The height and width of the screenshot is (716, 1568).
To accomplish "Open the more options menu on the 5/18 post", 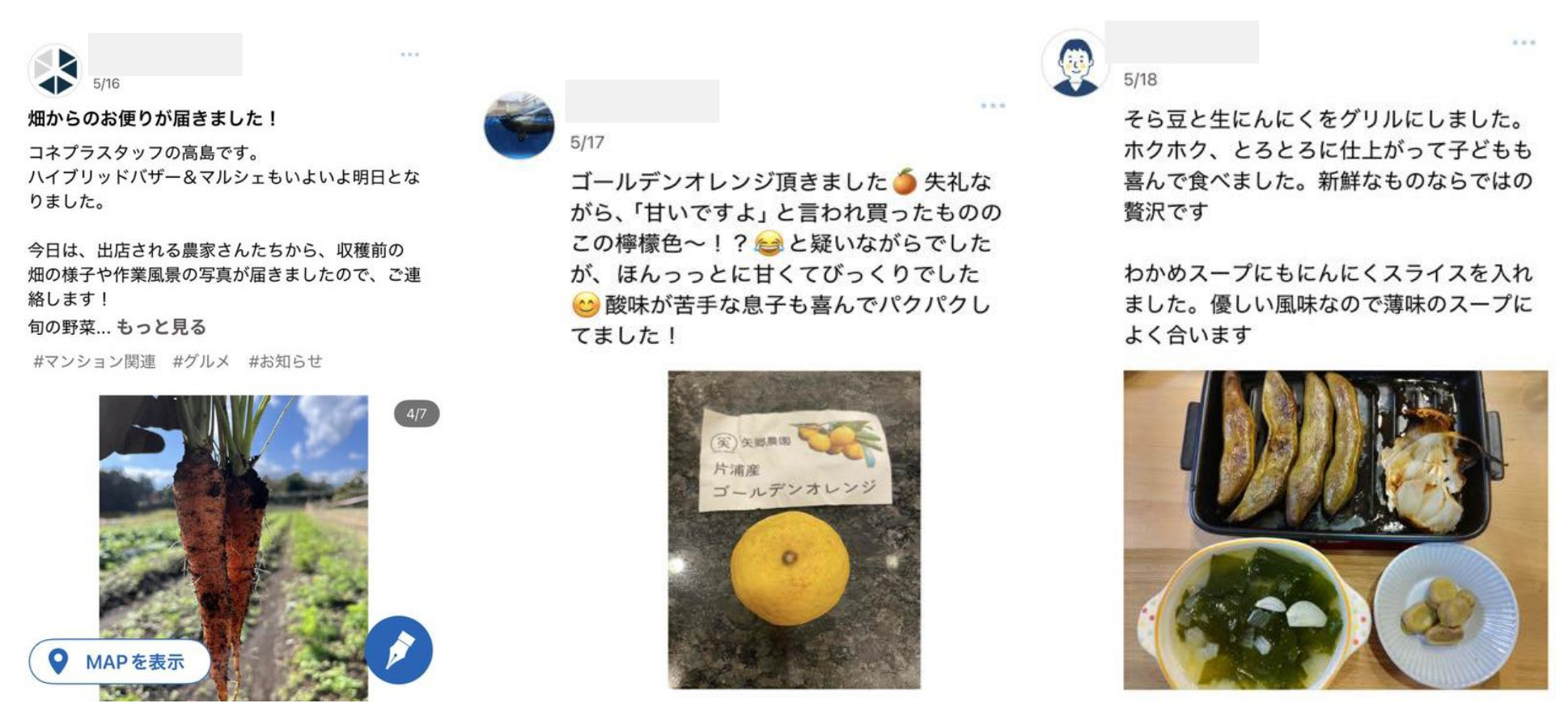I will coord(1523,42).
